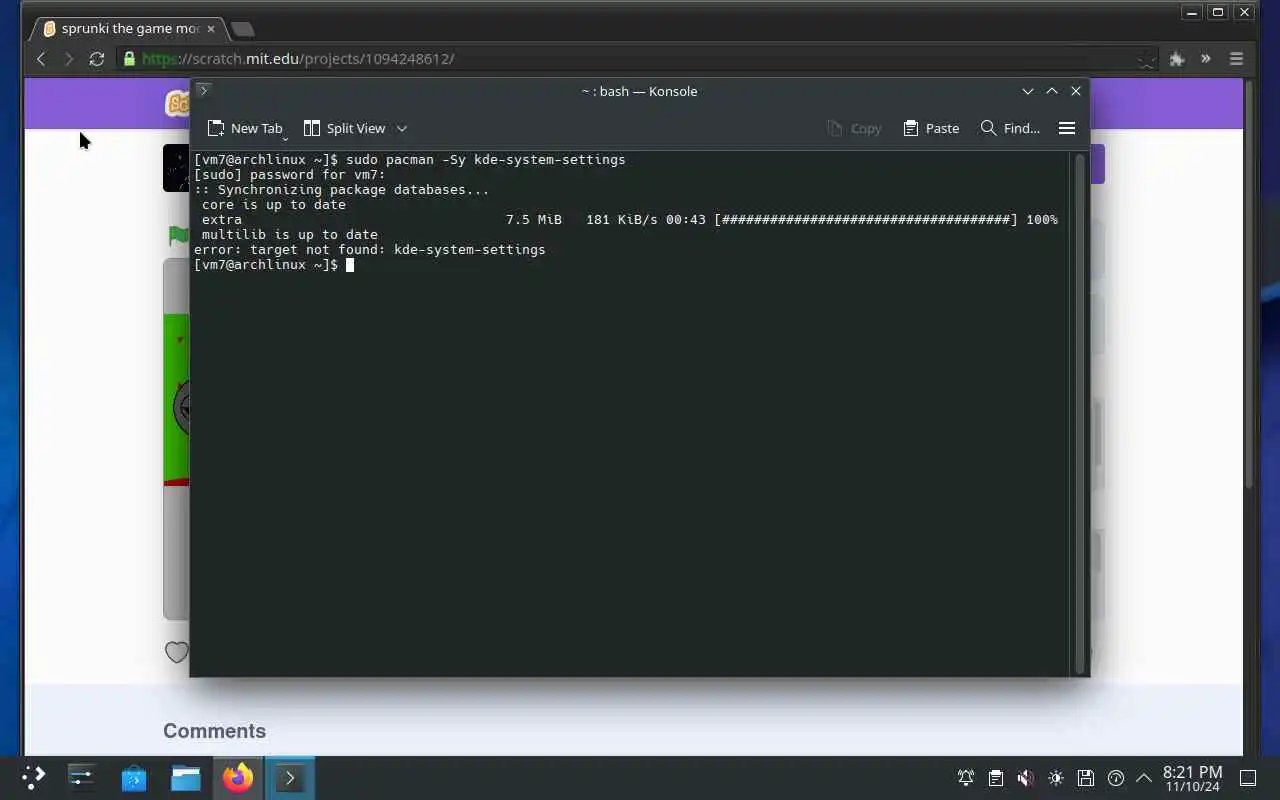Click the 'sudo pacman -Sy kde-system-settings' command line
This screenshot has width=1280, height=800.
409,159
